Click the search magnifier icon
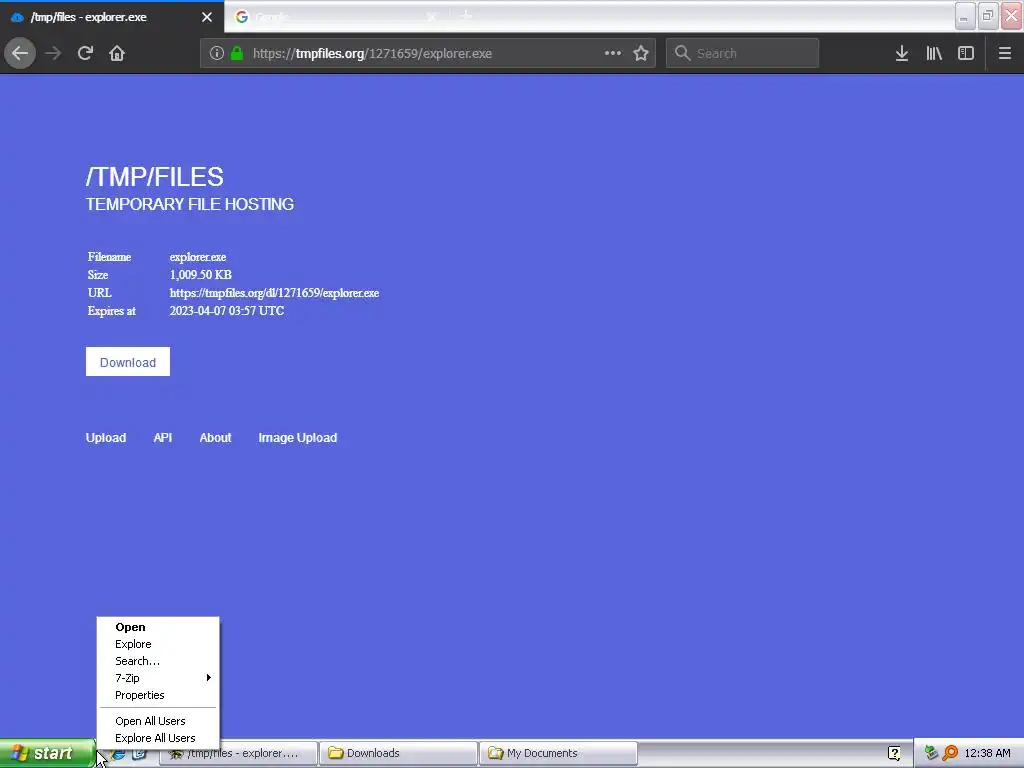The image size is (1024, 768). [x=682, y=53]
